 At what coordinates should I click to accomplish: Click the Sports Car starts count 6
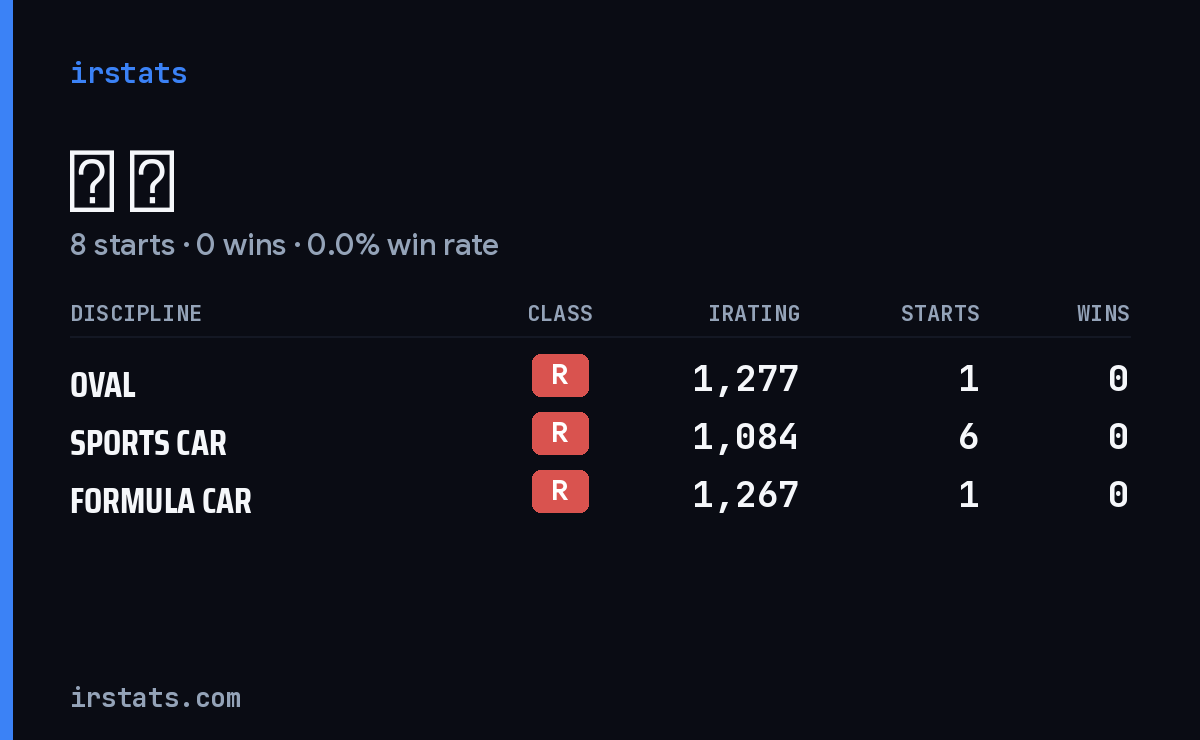pyautogui.click(x=968, y=437)
